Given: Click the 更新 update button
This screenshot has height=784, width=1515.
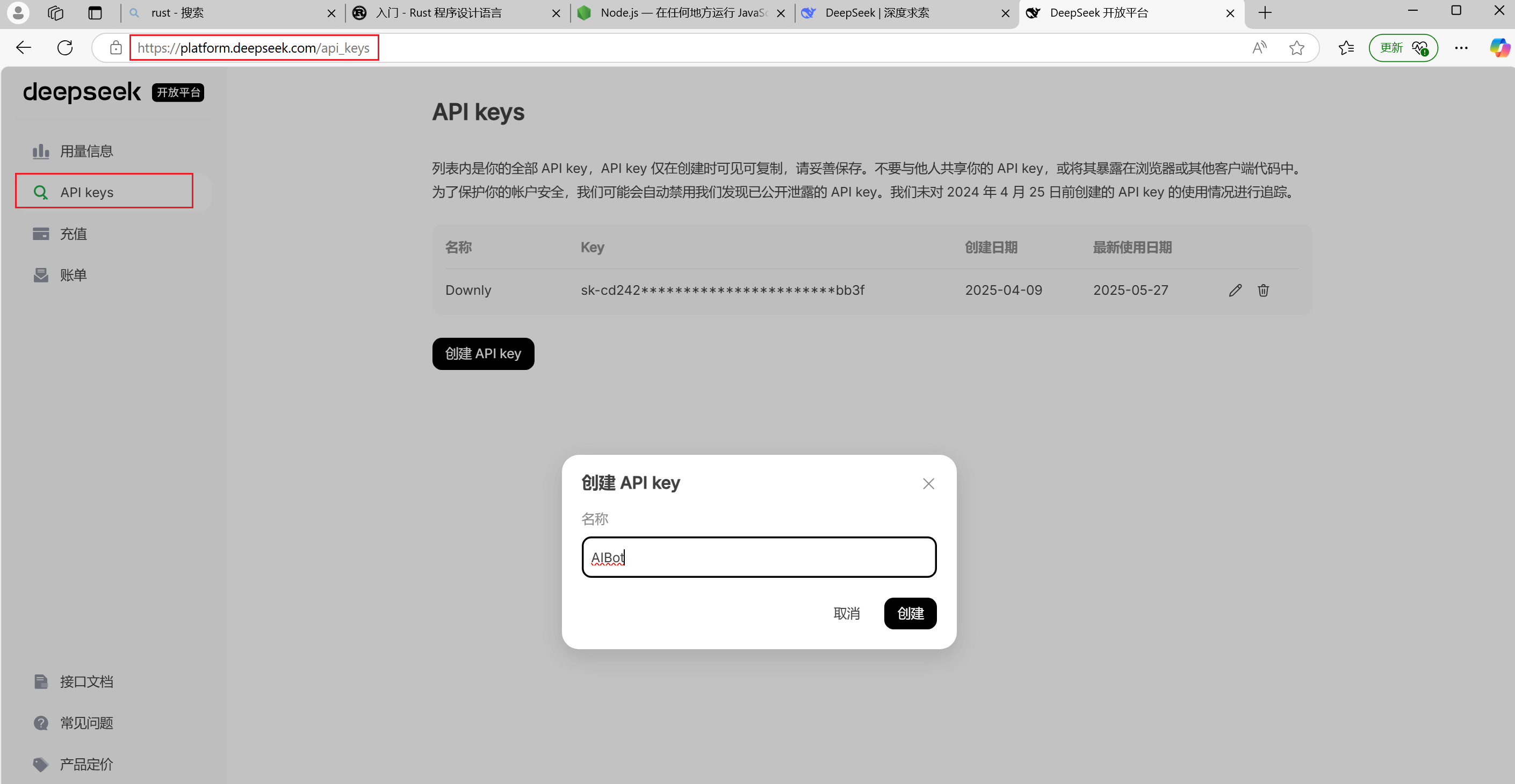Looking at the screenshot, I should click(x=1403, y=48).
